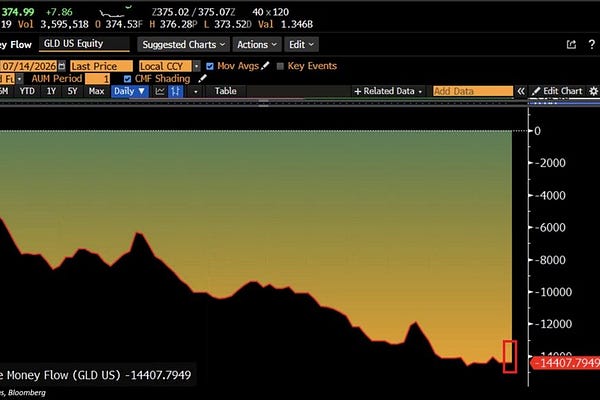Switch to line chart type icon
600x400 pixels.
tap(160, 91)
